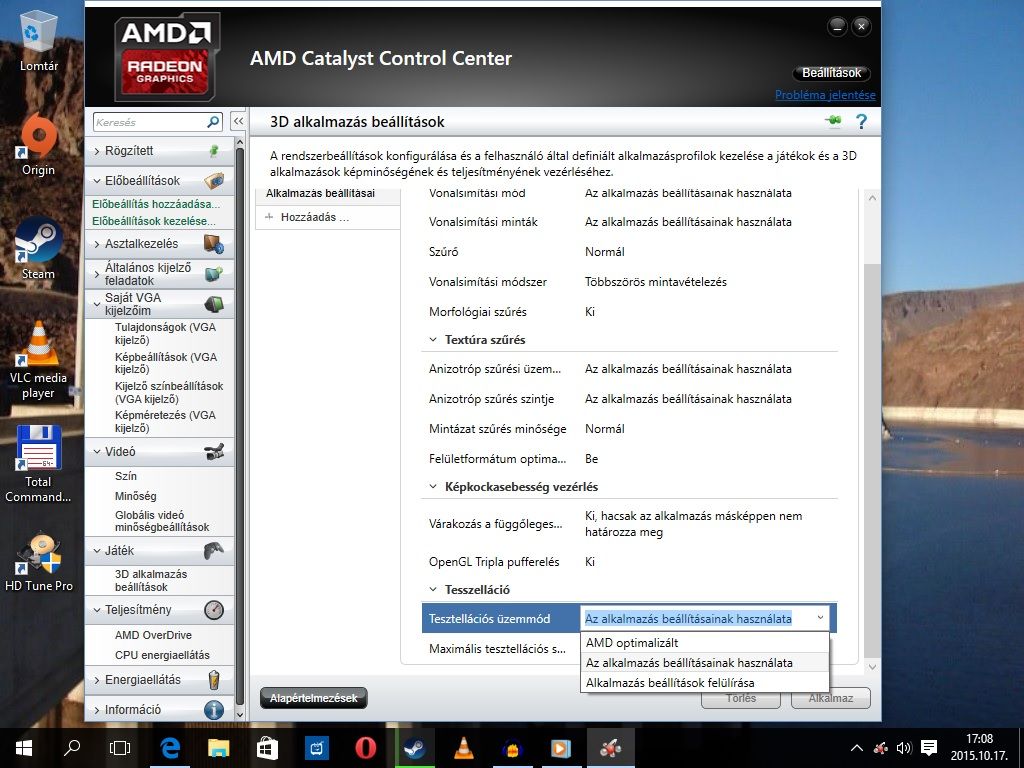Image resolution: width=1024 pixels, height=768 pixels.
Task: Select the Total Commander desktop shortcut
Action: click(x=39, y=464)
